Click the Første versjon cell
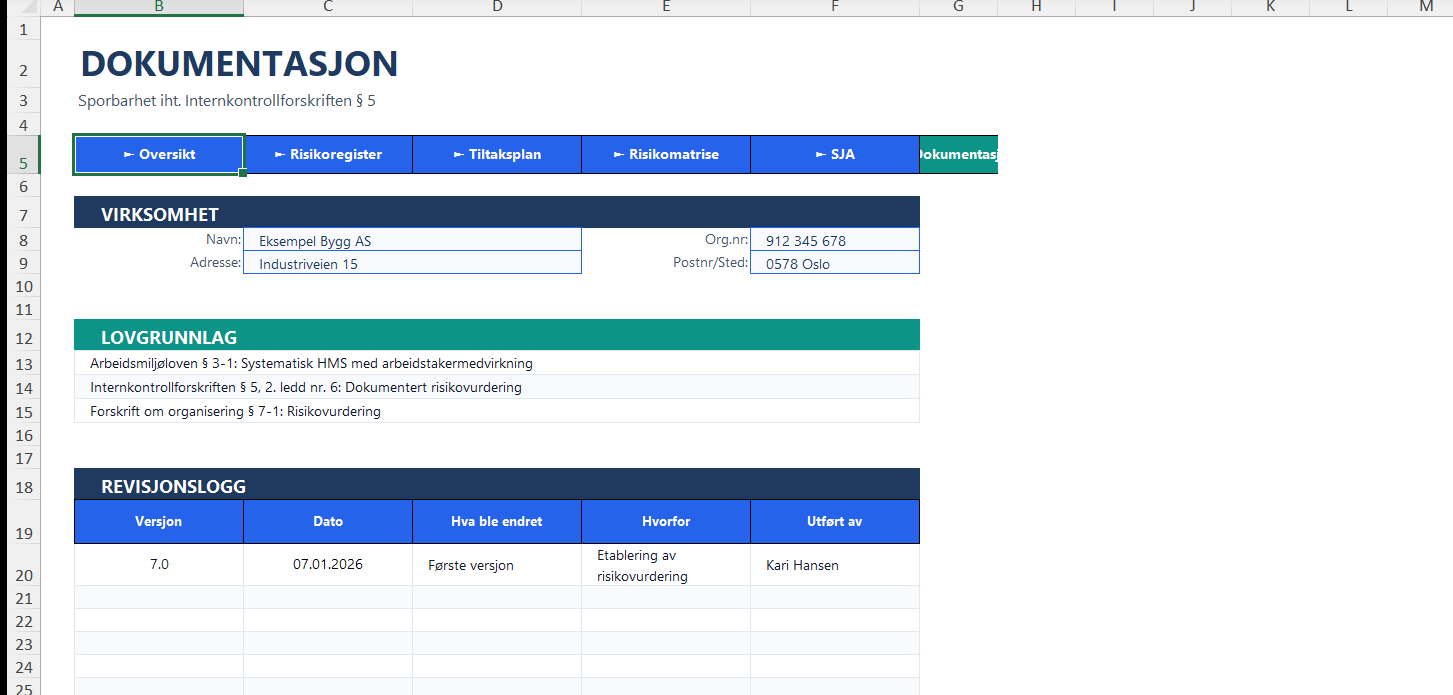The image size is (1453, 695). coord(497,565)
